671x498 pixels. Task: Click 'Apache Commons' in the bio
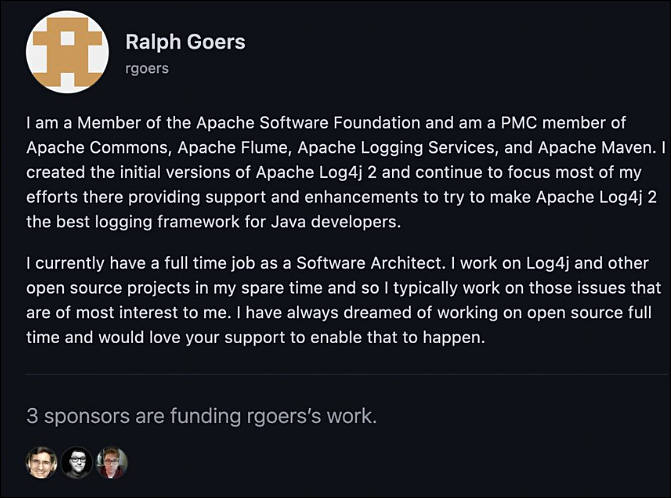point(96,148)
